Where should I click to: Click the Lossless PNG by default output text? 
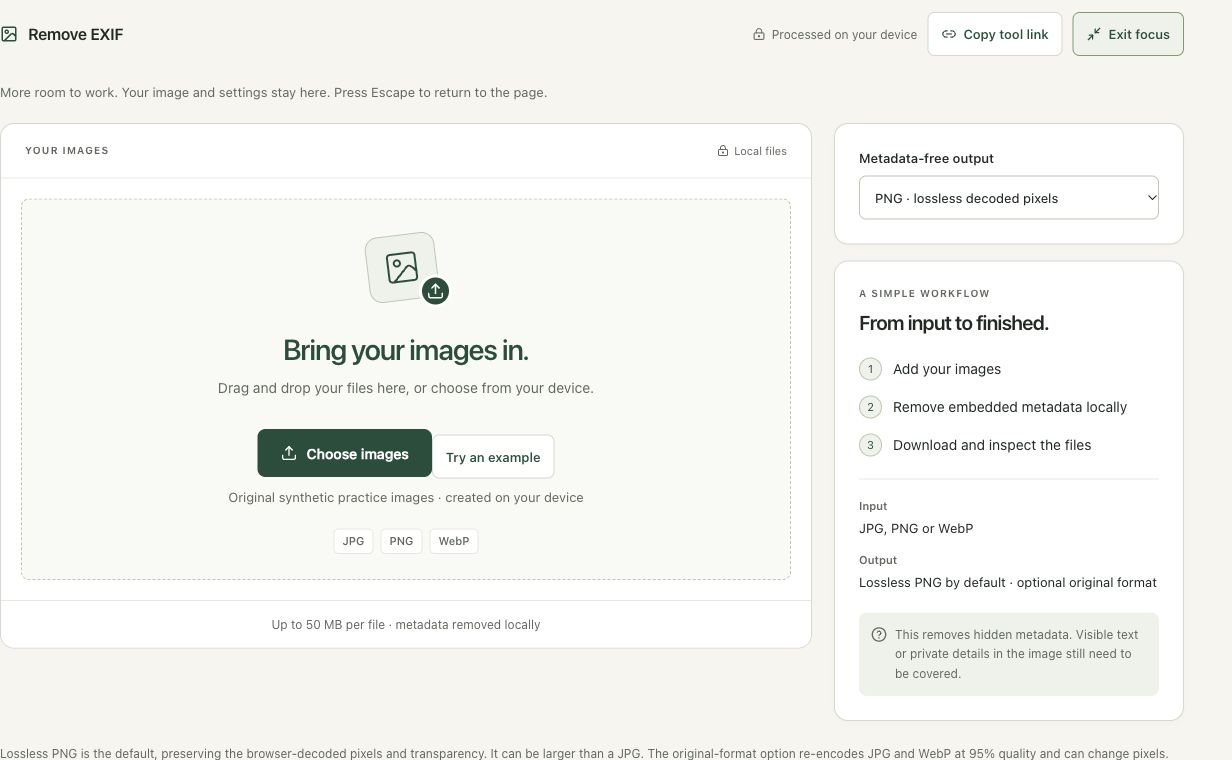[x=1008, y=582]
